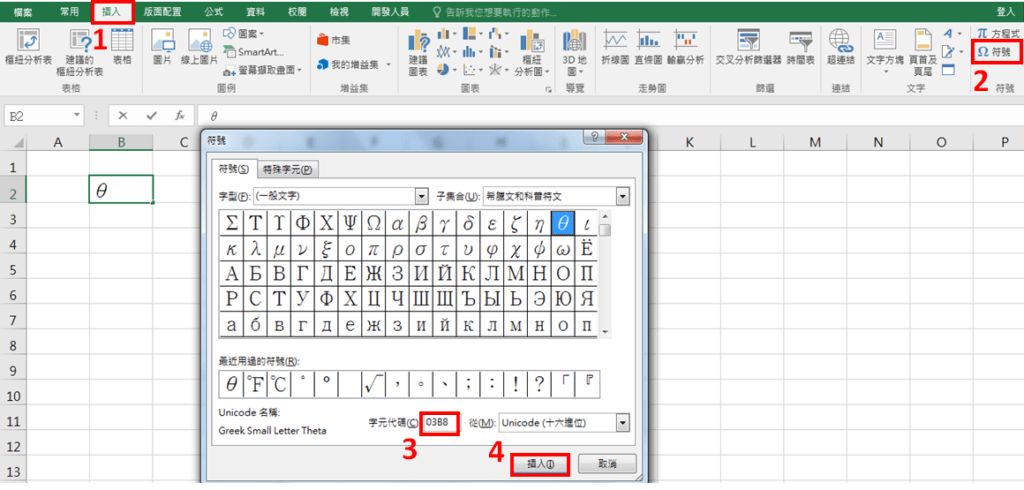This screenshot has height=490, width=1024.
Task: Click the Ω 符號 symbol icon
Action: tap(997, 50)
